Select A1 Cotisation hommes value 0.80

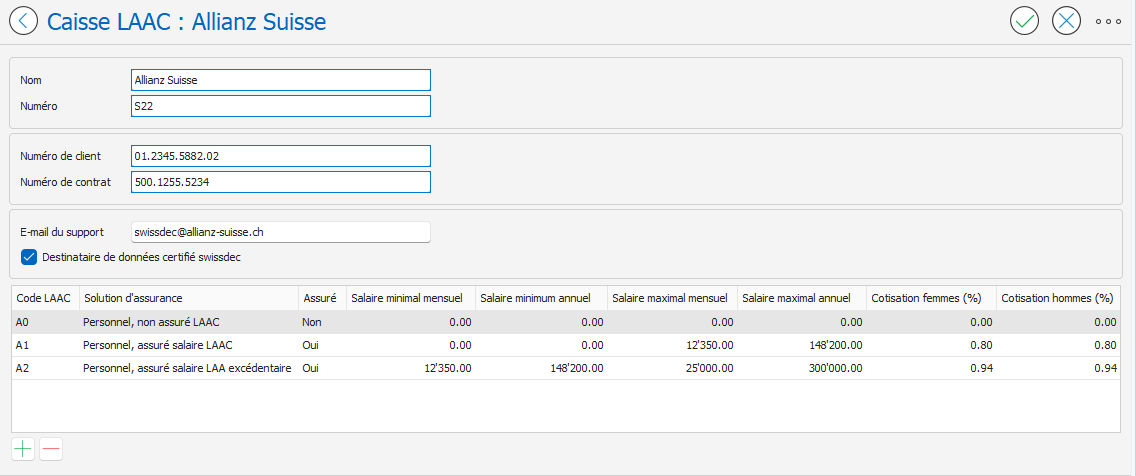click(x=1058, y=345)
